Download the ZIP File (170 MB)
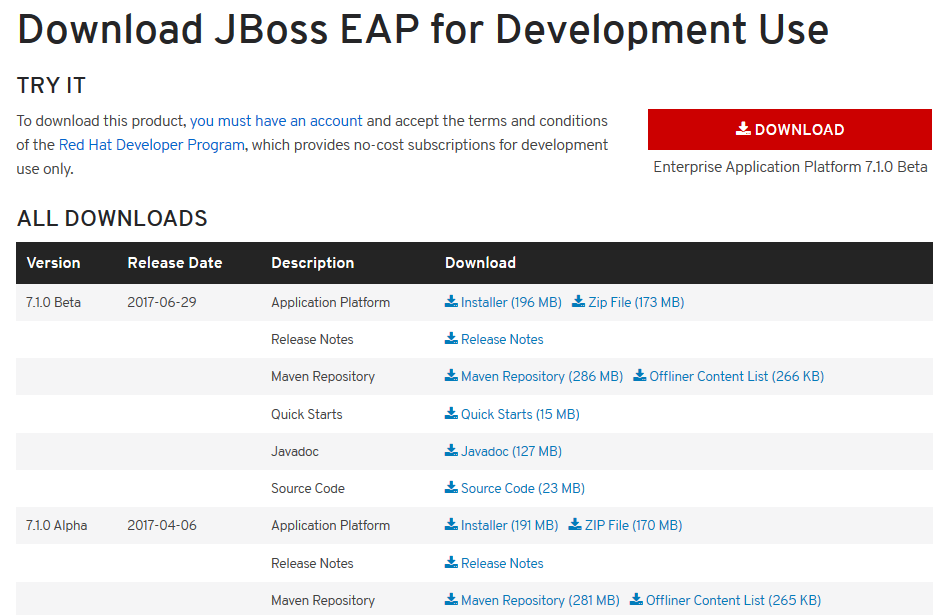Image resolution: width=943 pixels, height=615 pixels. point(625,525)
